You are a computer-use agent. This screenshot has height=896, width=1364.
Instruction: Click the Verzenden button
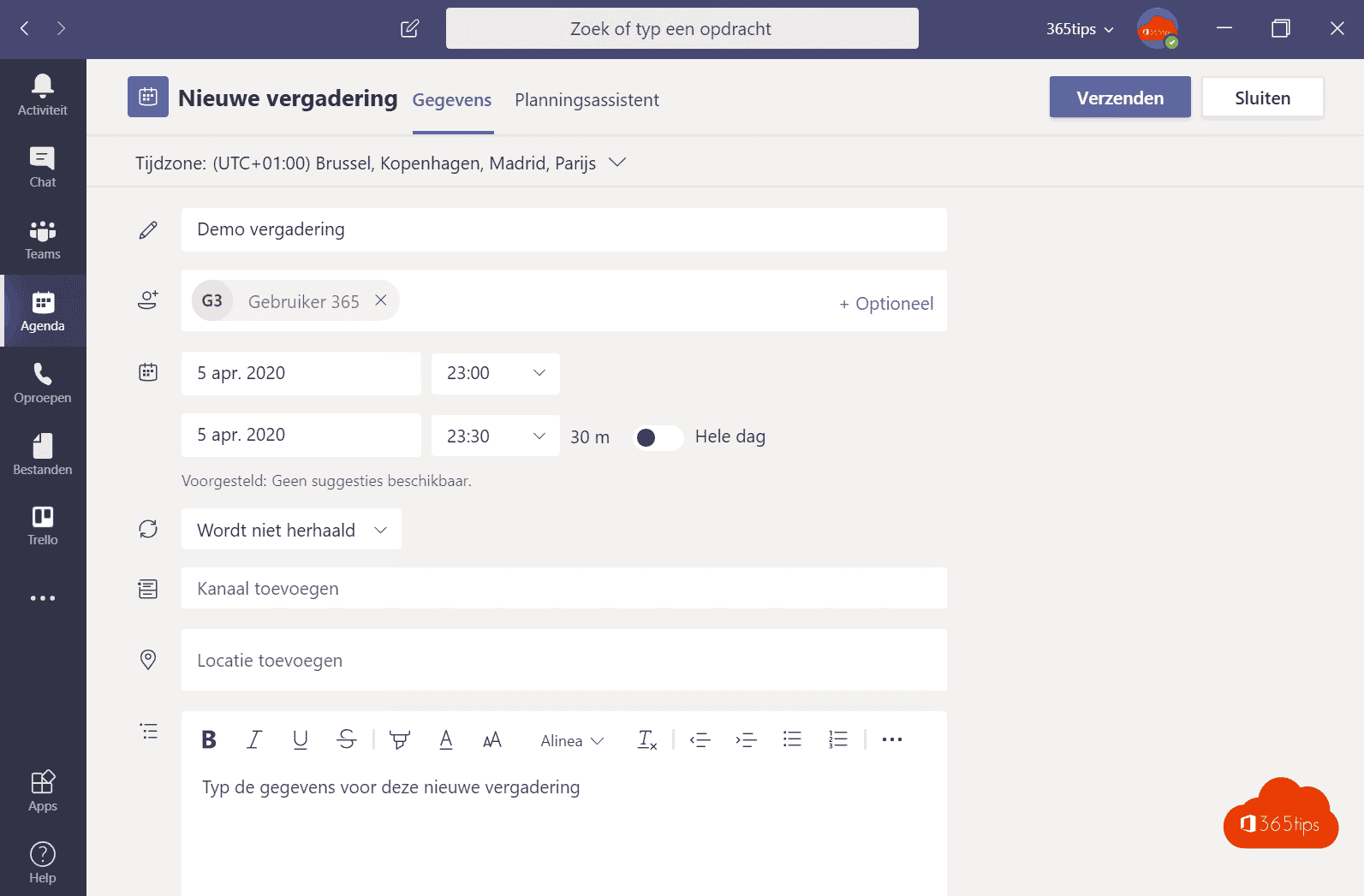tap(1119, 98)
